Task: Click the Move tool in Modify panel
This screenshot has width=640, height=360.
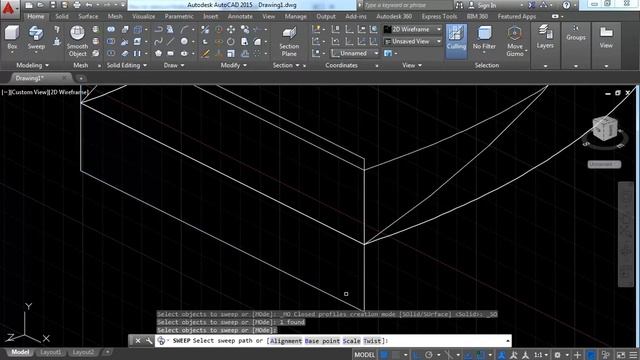Action: coord(231,29)
